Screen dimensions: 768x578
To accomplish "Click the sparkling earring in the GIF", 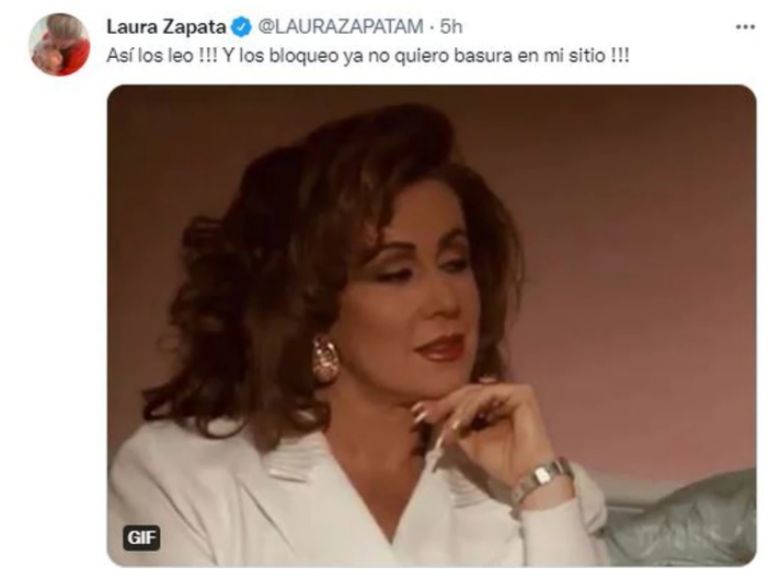I will click(x=325, y=359).
